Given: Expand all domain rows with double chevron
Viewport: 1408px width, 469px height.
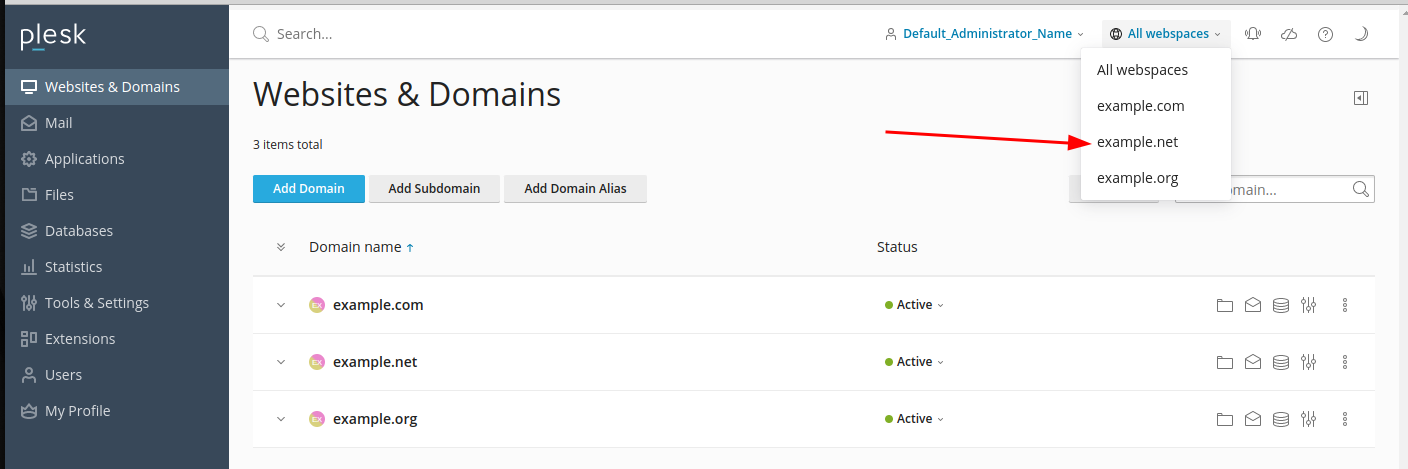Looking at the screenshot, I should click(281, 247).
